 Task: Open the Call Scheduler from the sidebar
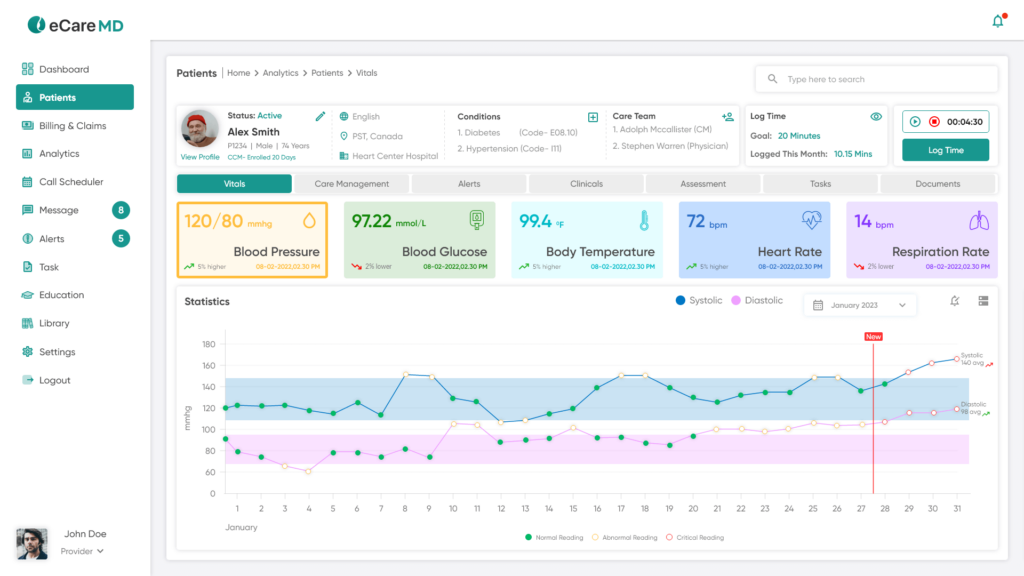click(72, 181)
